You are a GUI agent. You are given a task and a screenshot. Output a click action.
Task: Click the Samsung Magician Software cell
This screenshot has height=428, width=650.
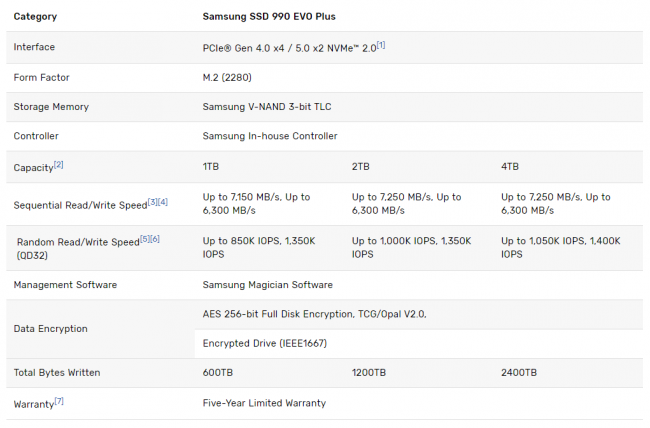(268, 285)
